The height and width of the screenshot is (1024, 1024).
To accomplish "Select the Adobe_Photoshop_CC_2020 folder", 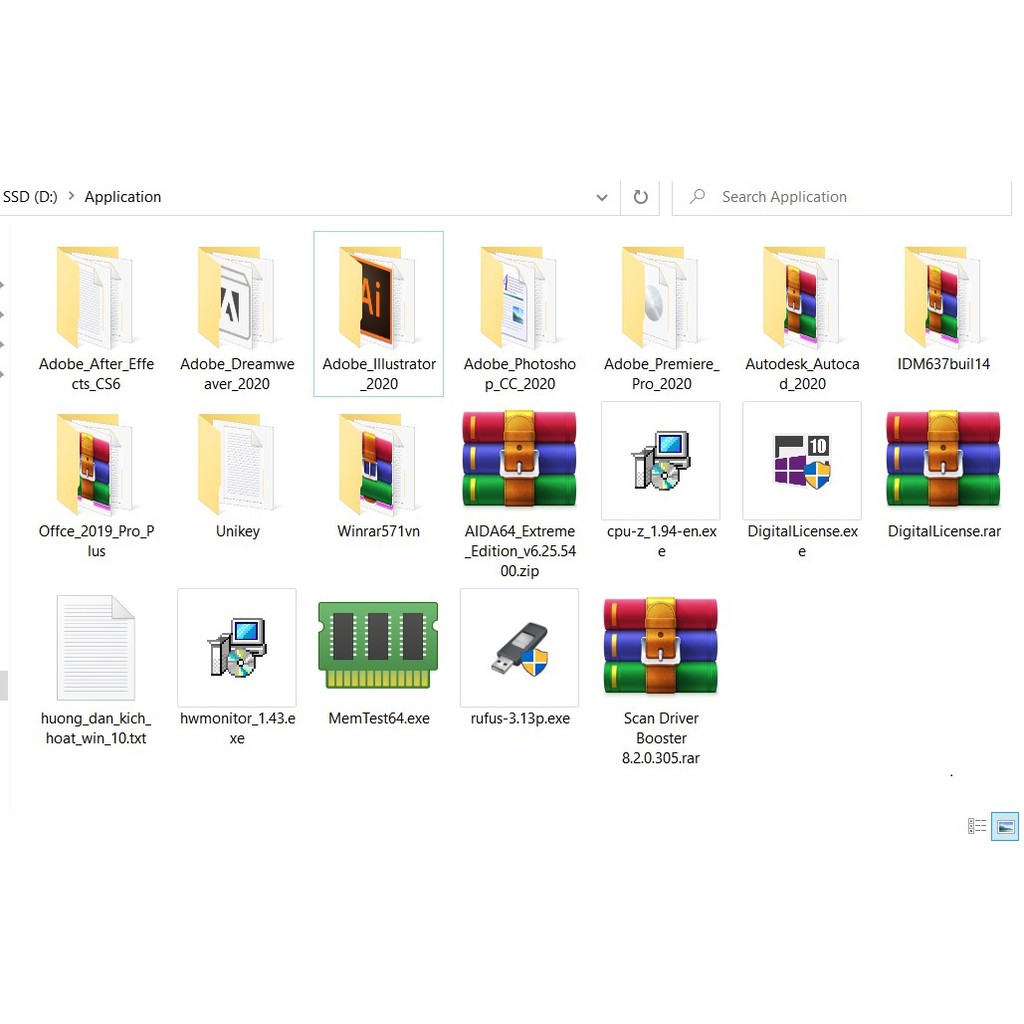I will (519, 298).
